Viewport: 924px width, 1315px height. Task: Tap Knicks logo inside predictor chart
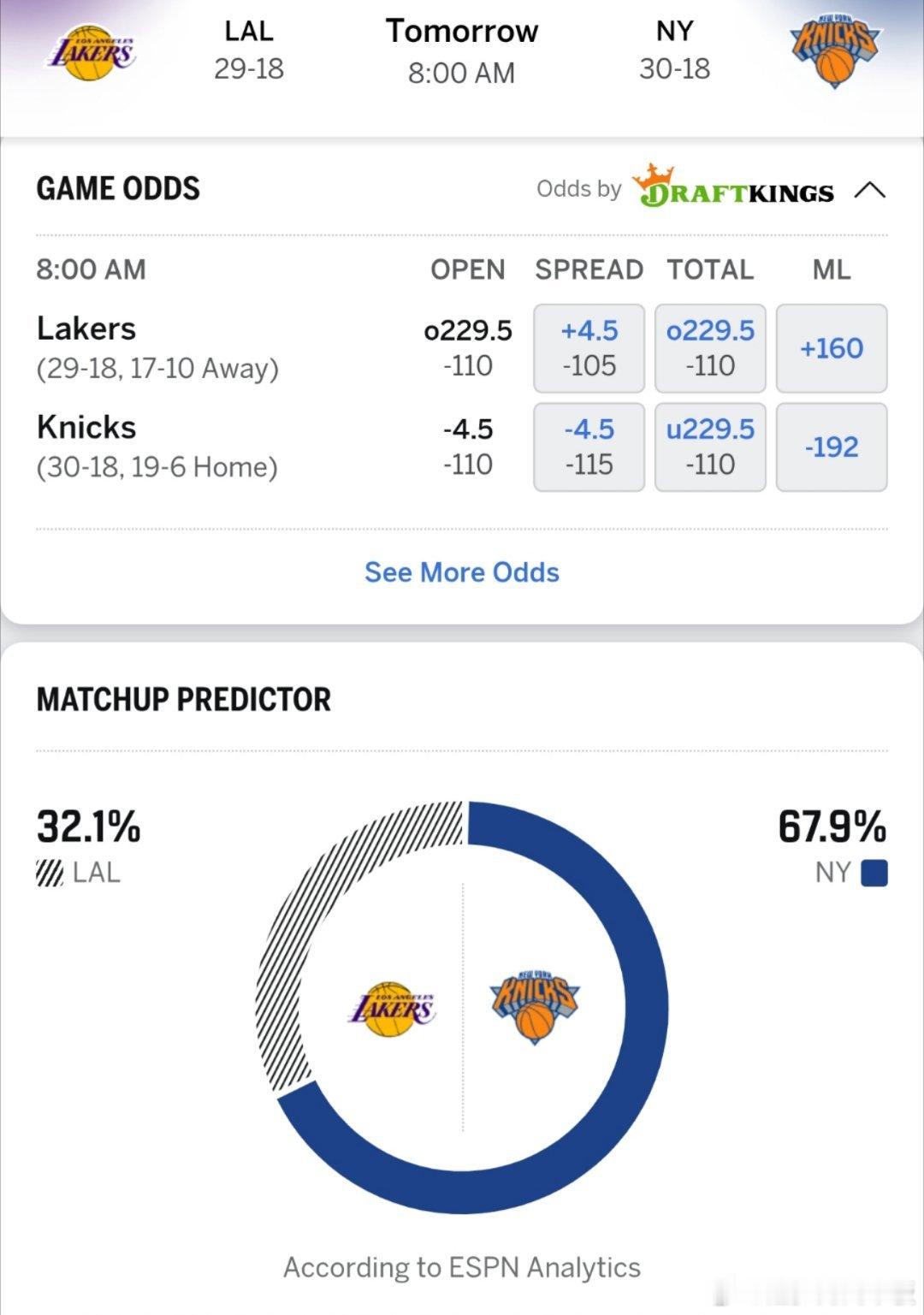(534, 1006)
